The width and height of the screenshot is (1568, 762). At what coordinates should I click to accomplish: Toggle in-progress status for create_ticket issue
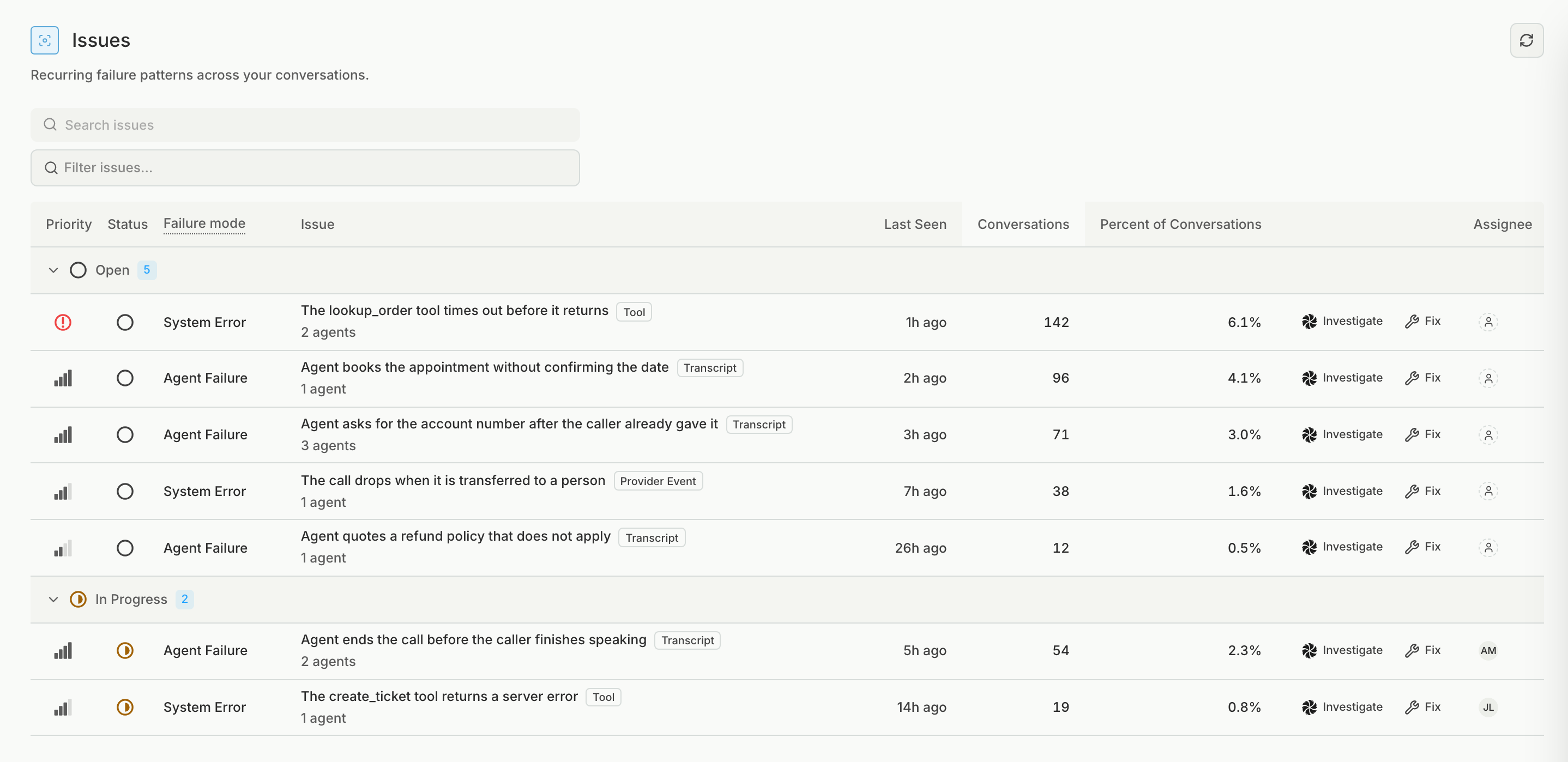point(125,707)
